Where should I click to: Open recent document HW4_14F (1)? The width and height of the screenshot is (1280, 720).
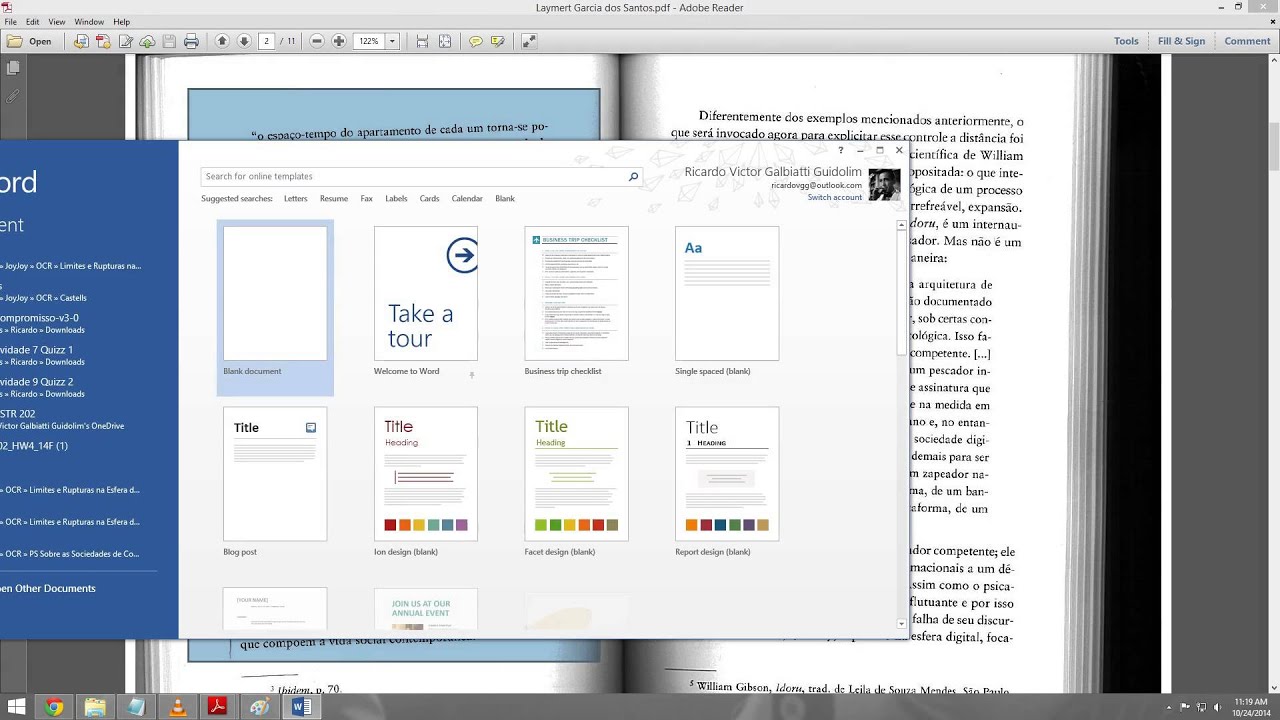35,446
